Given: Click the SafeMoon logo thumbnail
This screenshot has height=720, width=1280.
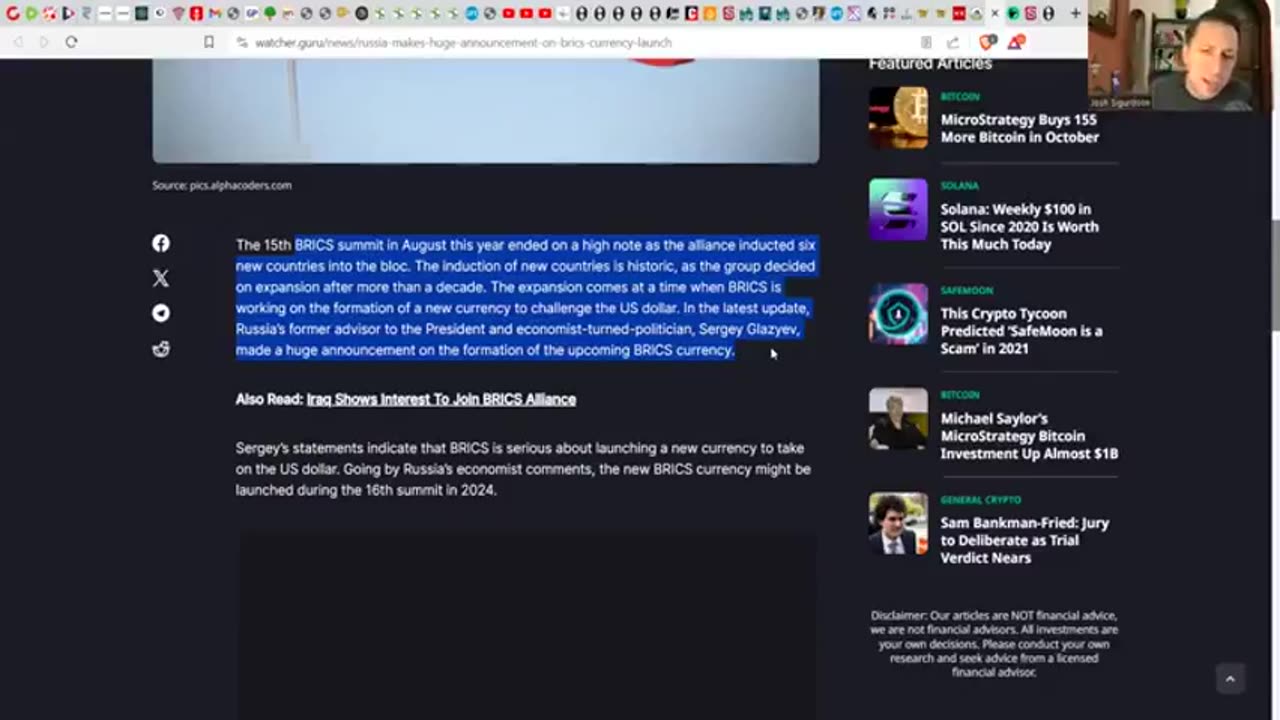Looking at the screenshot, I should pos(898,314).
